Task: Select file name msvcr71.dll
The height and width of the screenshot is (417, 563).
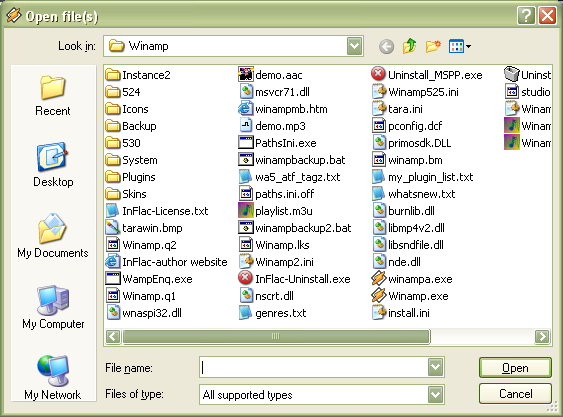Action: coord(282,92)
